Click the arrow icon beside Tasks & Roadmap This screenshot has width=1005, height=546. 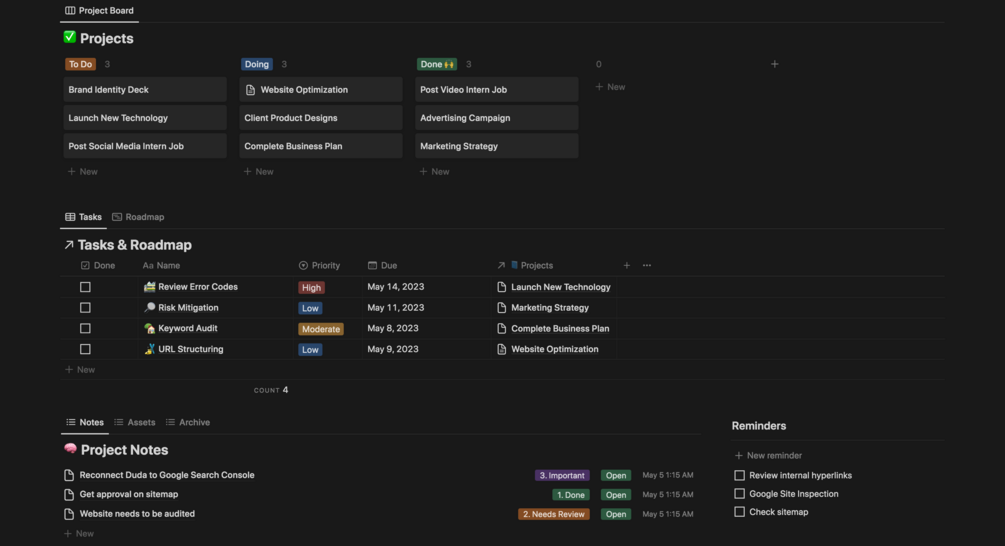[69, 245]
